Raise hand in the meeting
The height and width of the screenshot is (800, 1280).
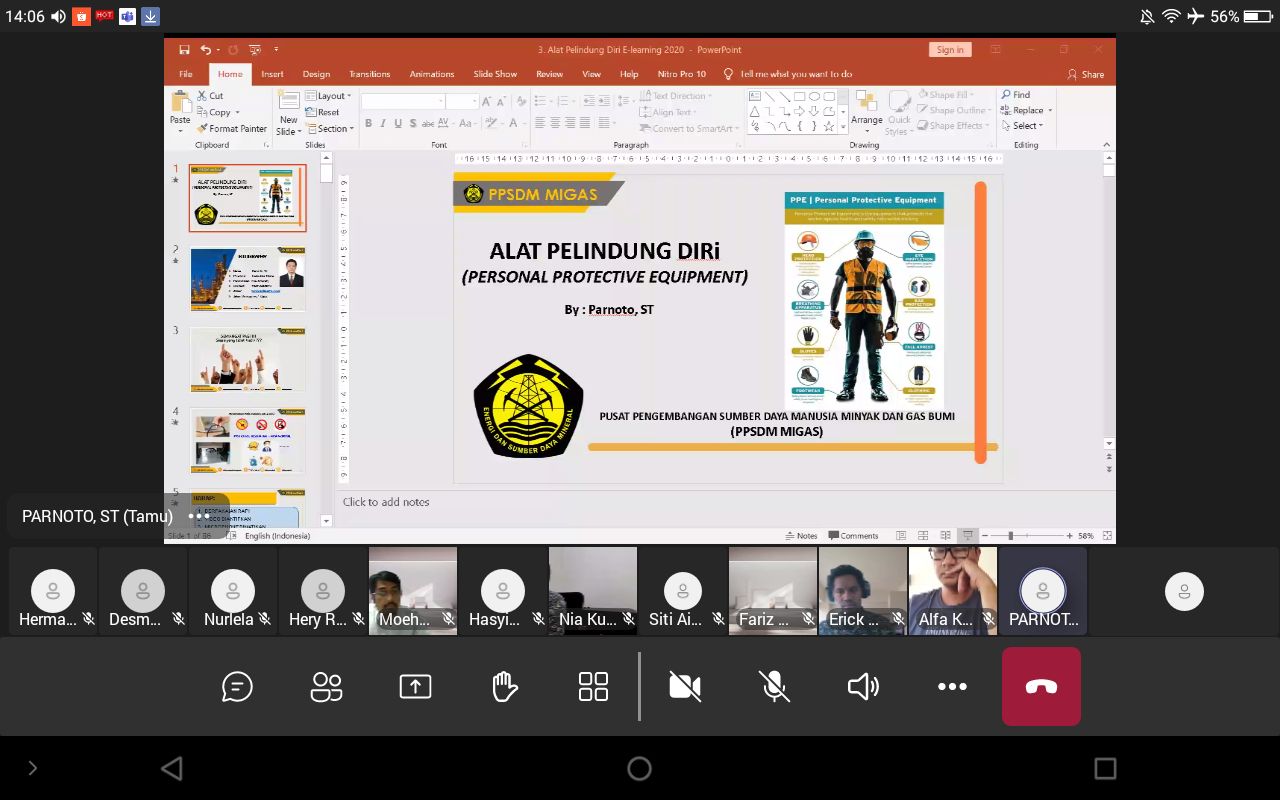[x=504, y=687]
